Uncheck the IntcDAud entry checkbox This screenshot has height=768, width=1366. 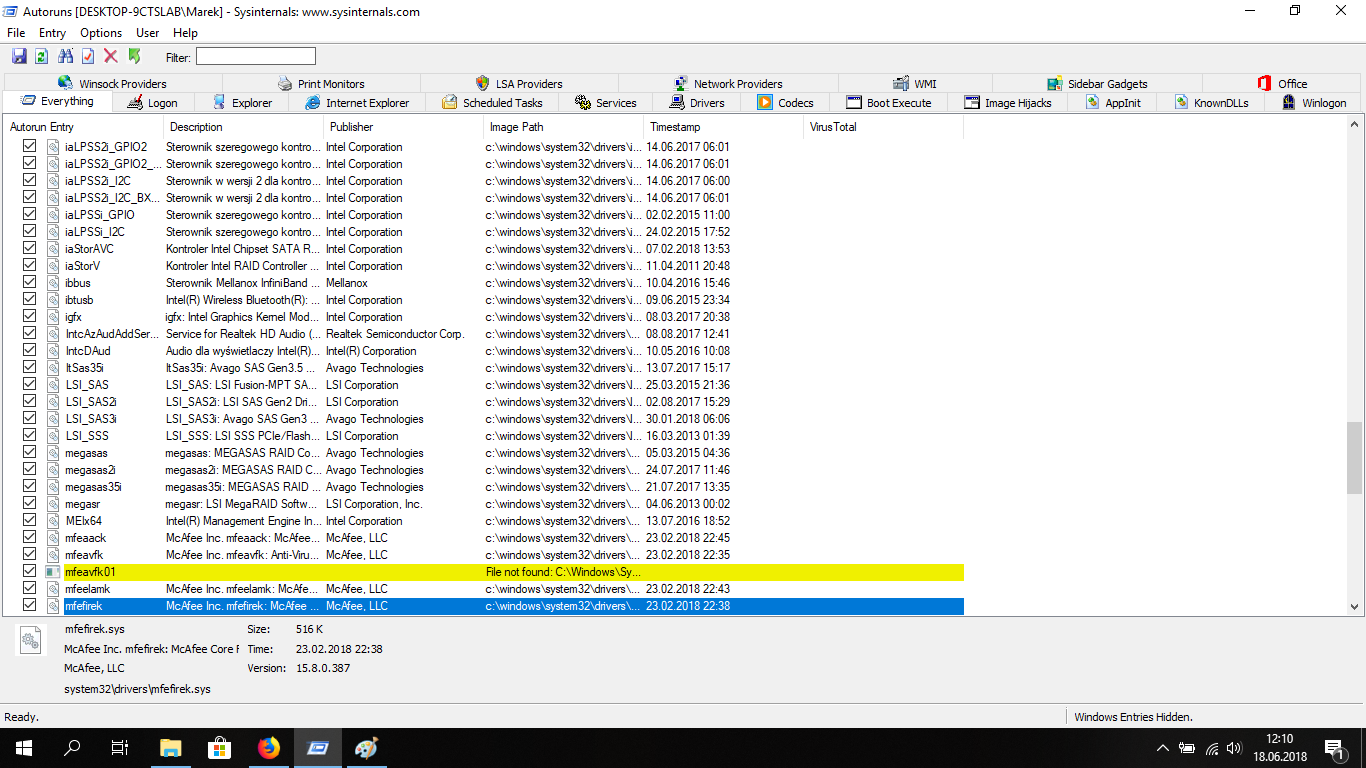(x=29, y=350)
